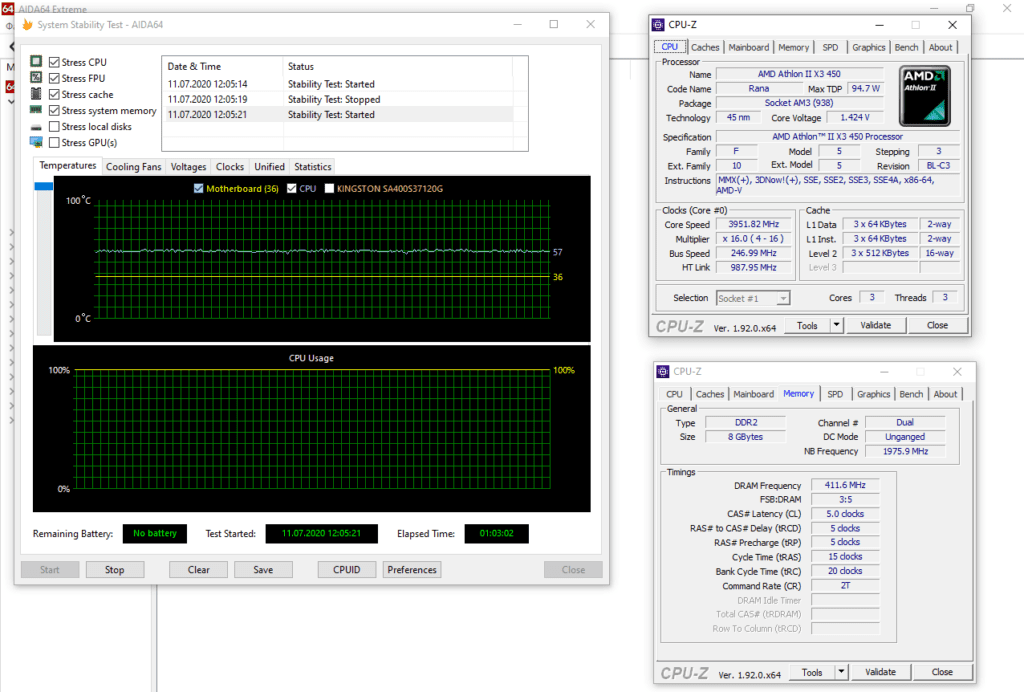
Task: Click the Bus Speed value 246.99 MHz
Action: 754,253
